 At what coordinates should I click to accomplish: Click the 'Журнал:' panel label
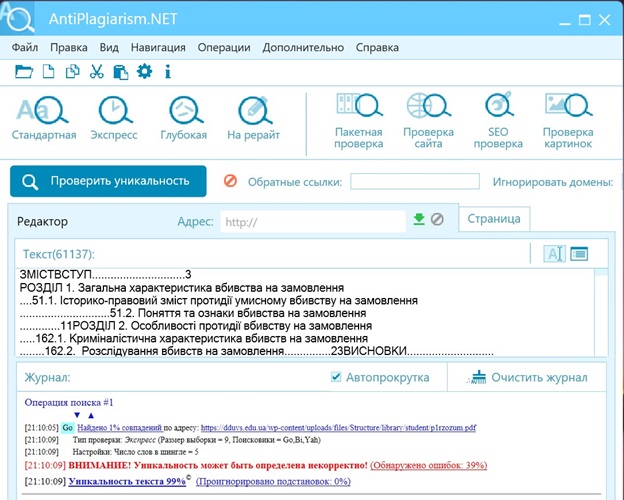[x=47, y=377]
